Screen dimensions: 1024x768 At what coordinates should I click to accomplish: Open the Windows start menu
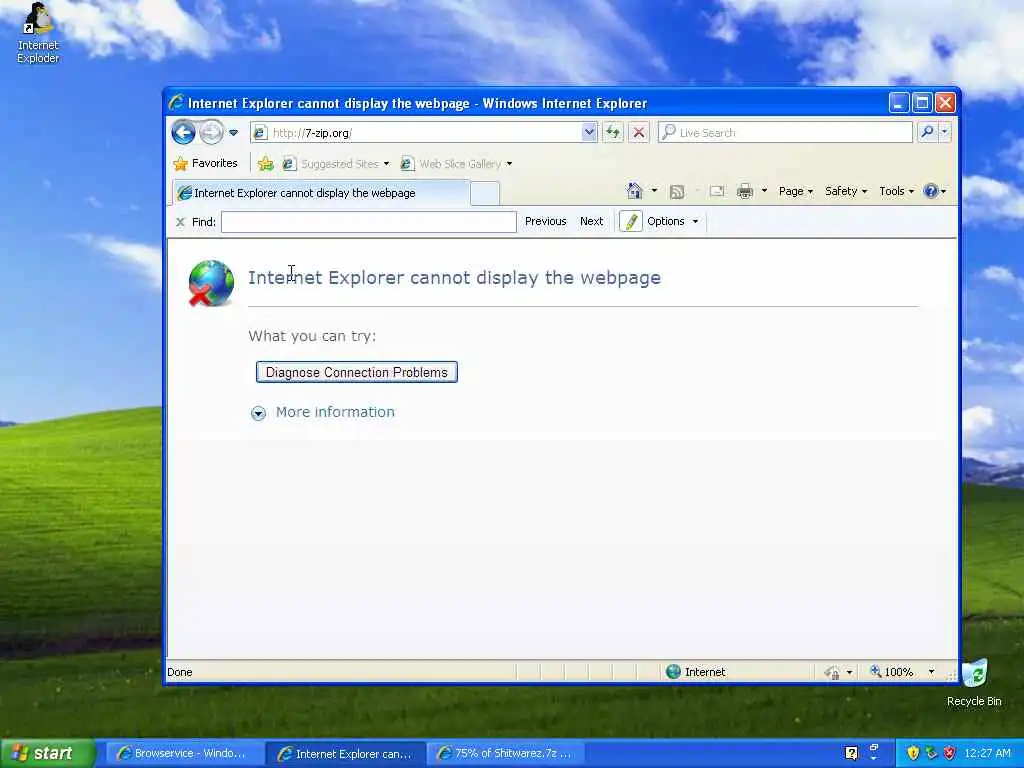coord(48,754)
